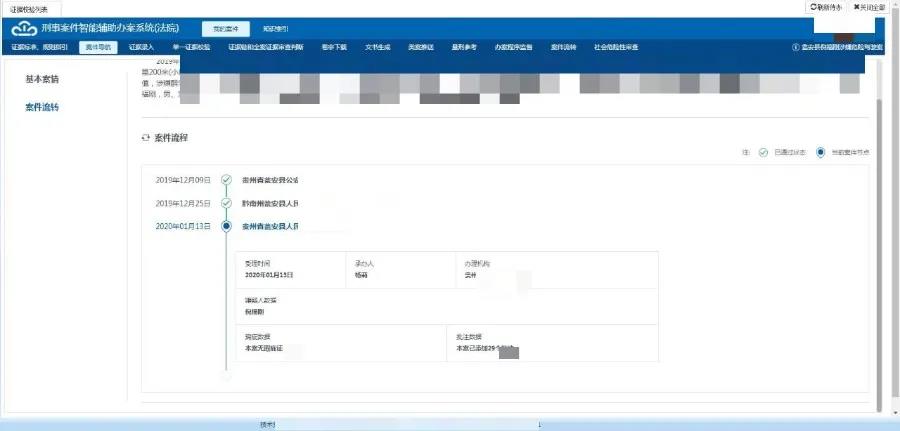
Task: Open the 证据录入 menu
Action: tap(142, 47)
